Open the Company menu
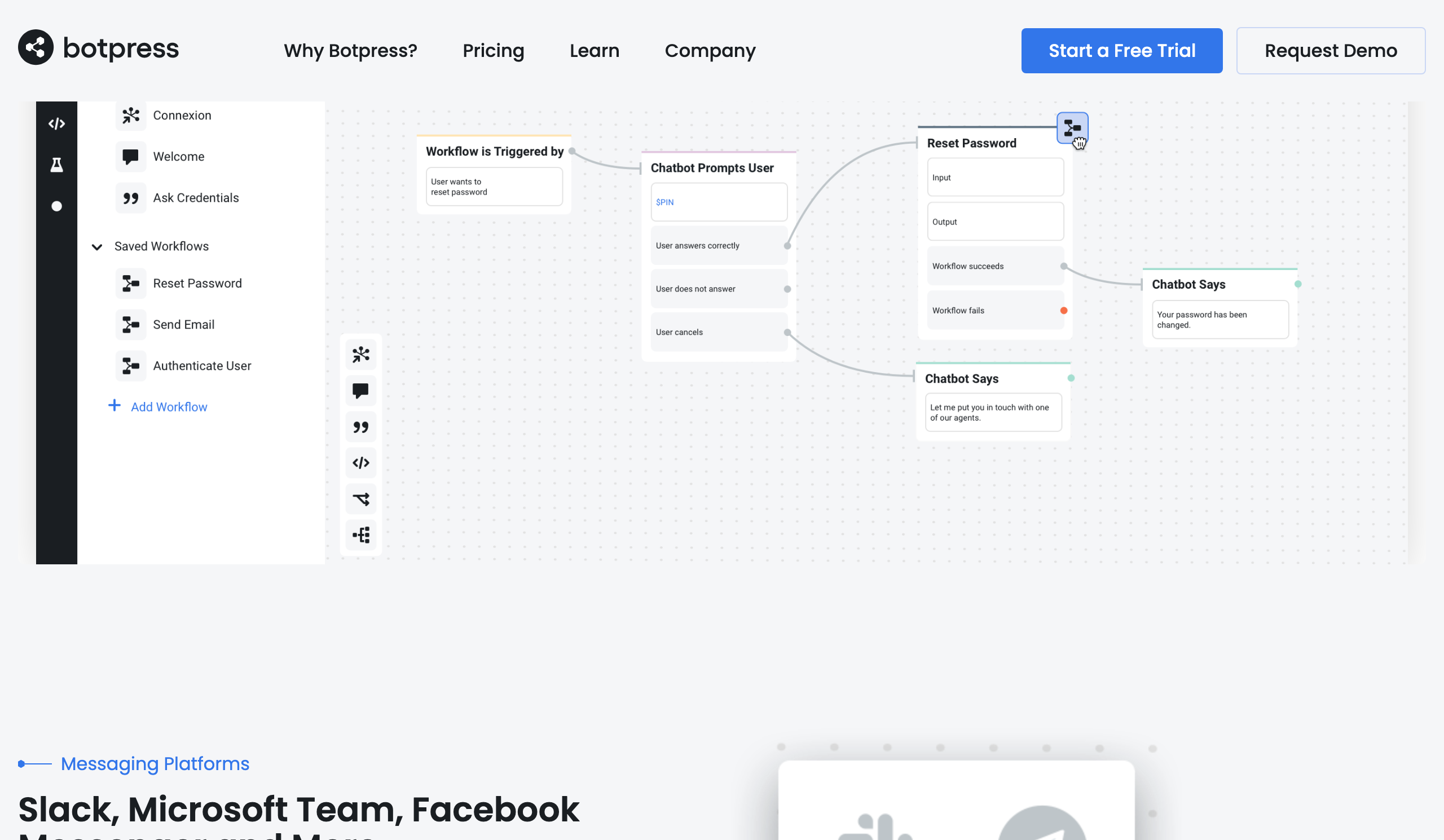 coord(710,50)
